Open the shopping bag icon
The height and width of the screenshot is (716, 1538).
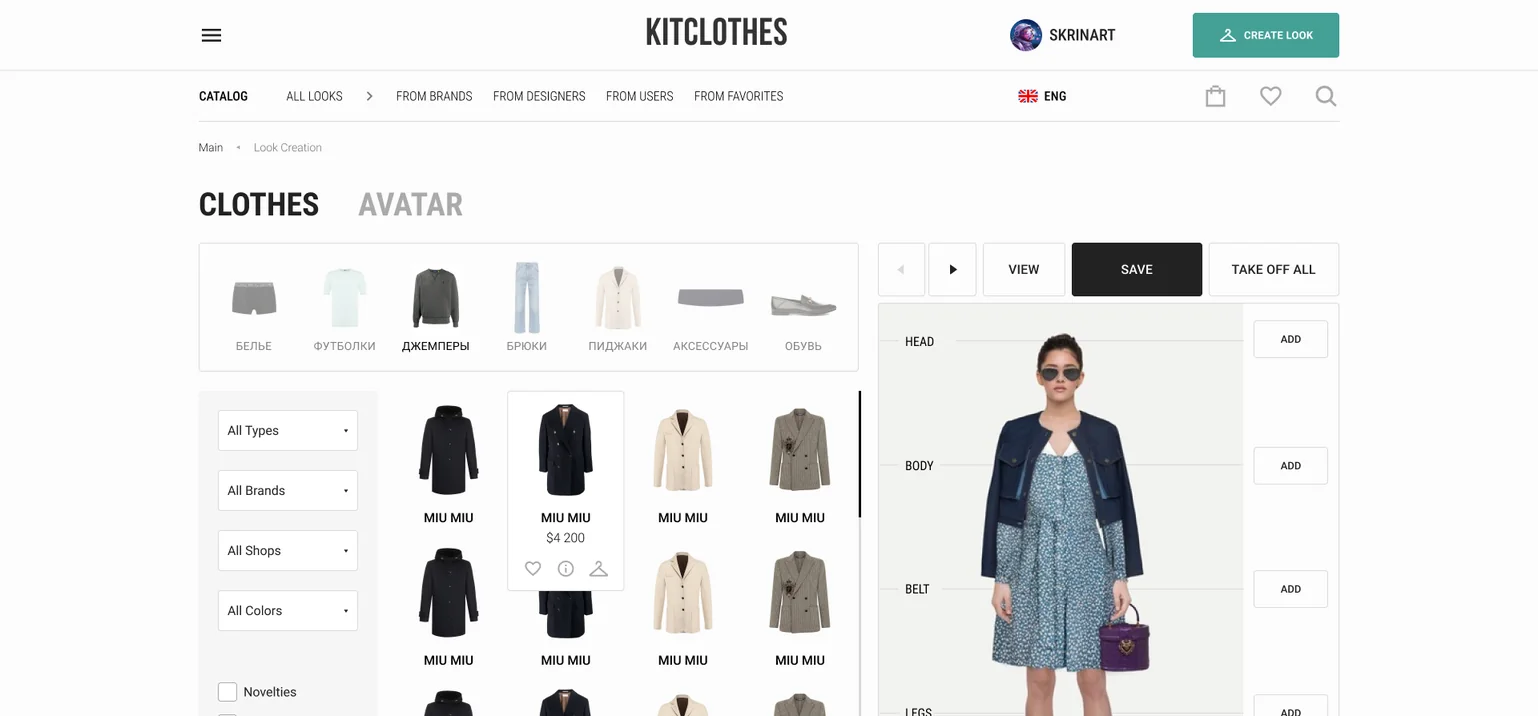(x=1215, y=96)
